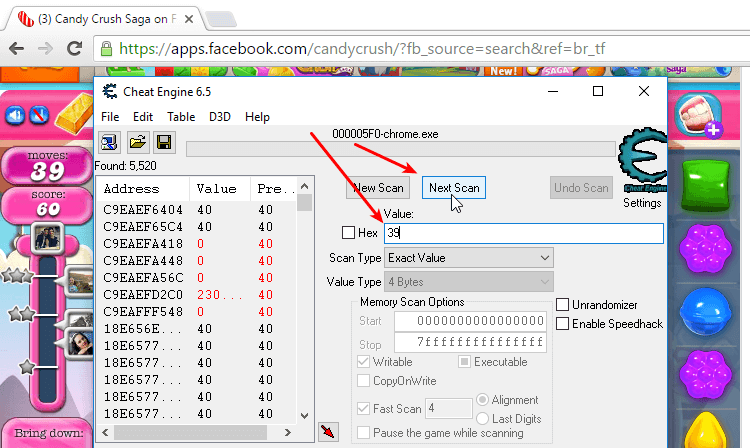This screenshot has height=448, width=750.
Task: Click the Address column header
Action: (143, 189)
